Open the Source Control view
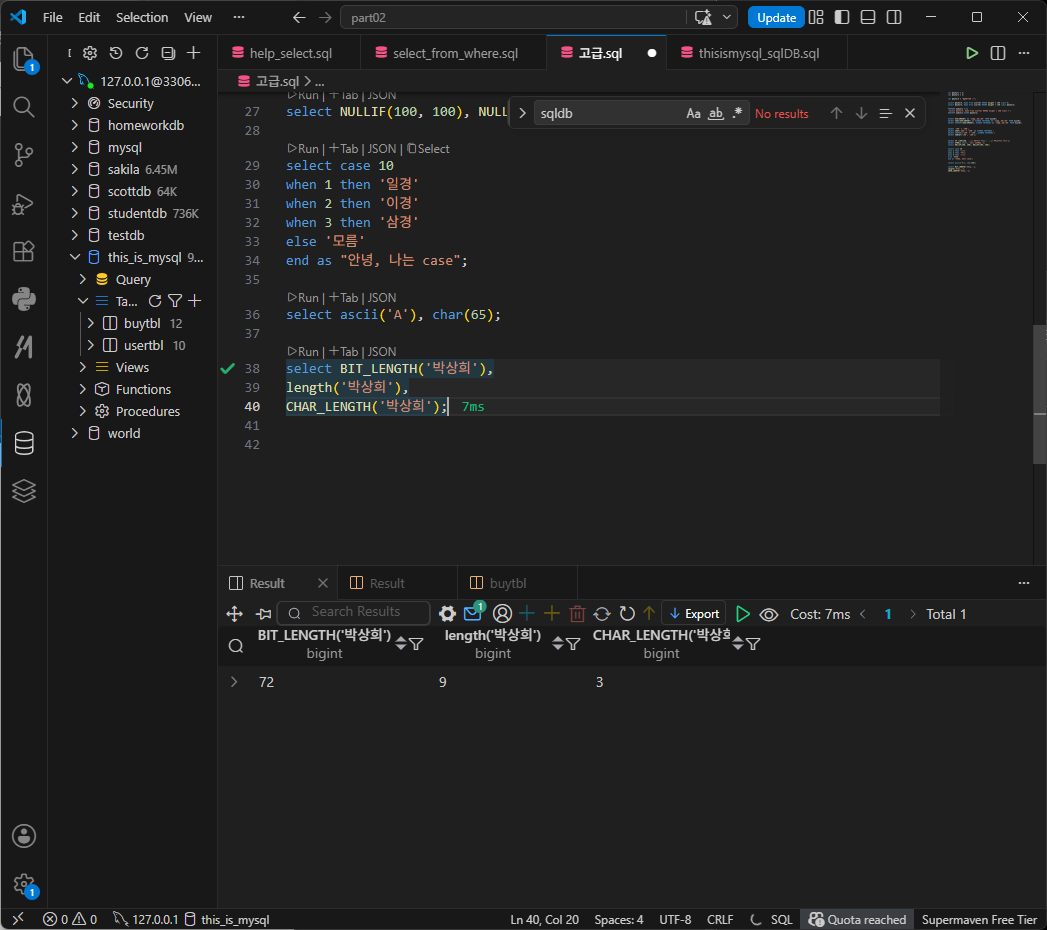Screen dimensions: 1047x930 [24, 155]
